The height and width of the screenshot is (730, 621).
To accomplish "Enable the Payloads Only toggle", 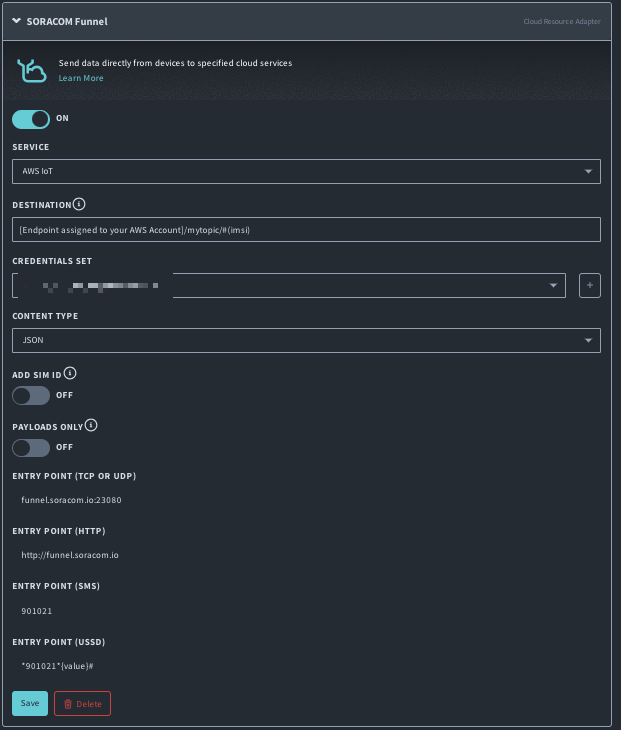I will click(x=31, y=447).
